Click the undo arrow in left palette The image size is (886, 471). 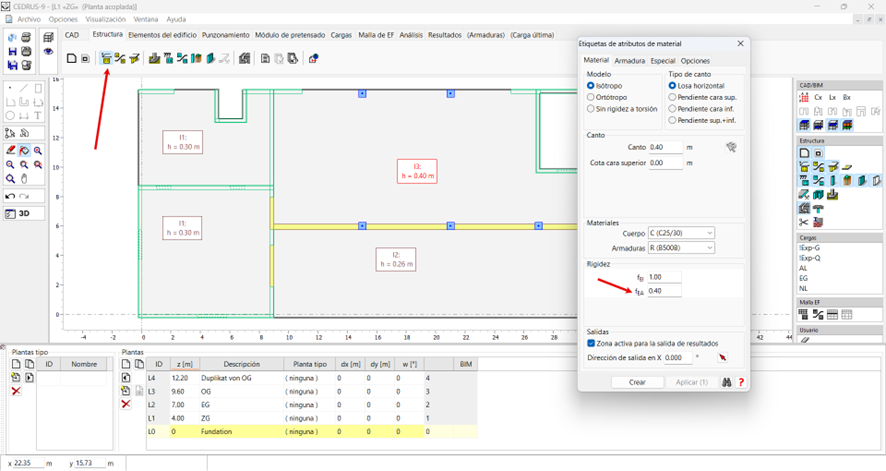tap(10, 196)
